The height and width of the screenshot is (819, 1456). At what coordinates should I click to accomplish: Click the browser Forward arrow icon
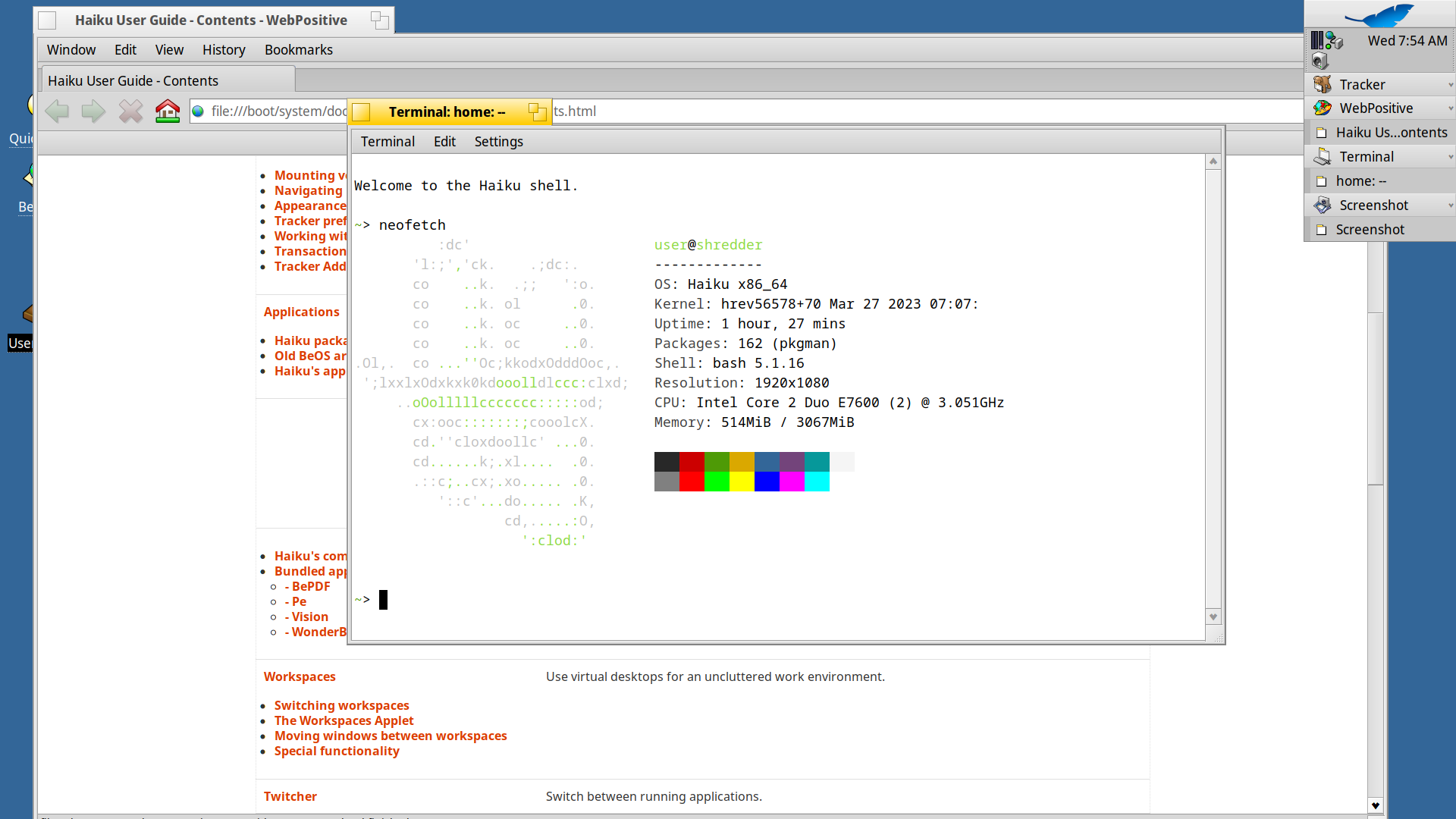(x=93, y=111)
